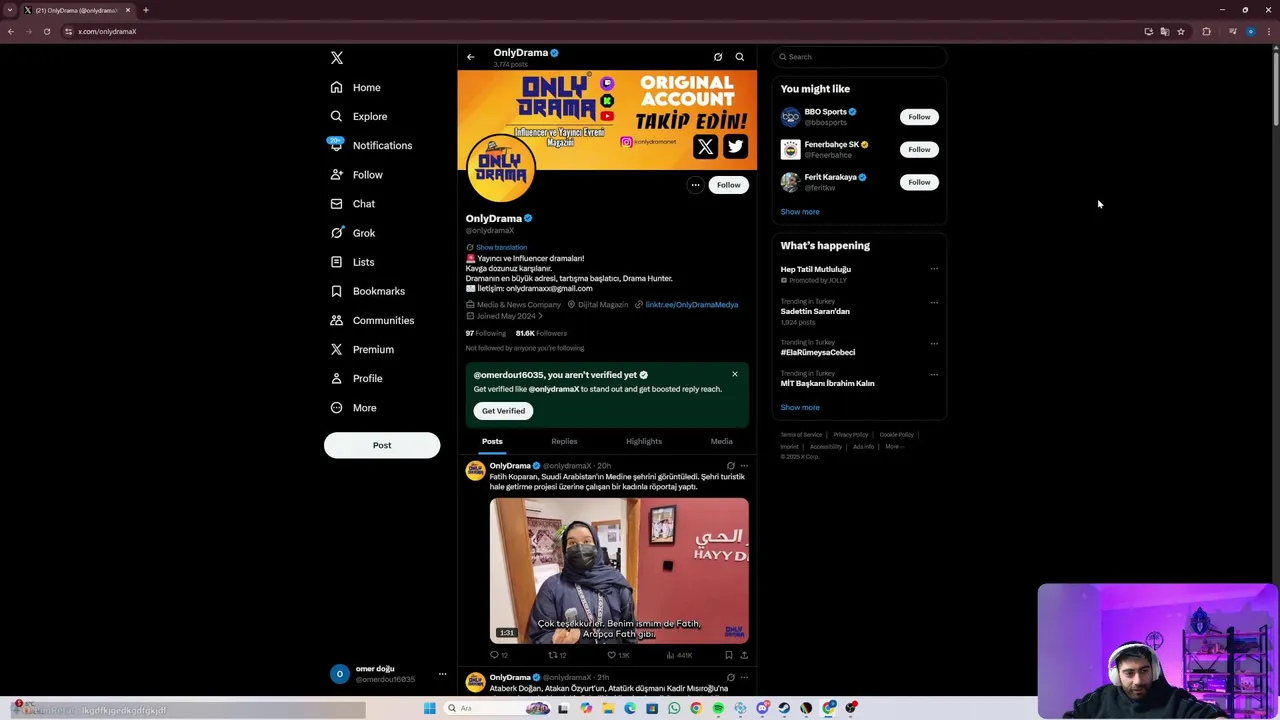Click the X search input field
This screenshot has width=1280, height=720.
tap(860, 57)
